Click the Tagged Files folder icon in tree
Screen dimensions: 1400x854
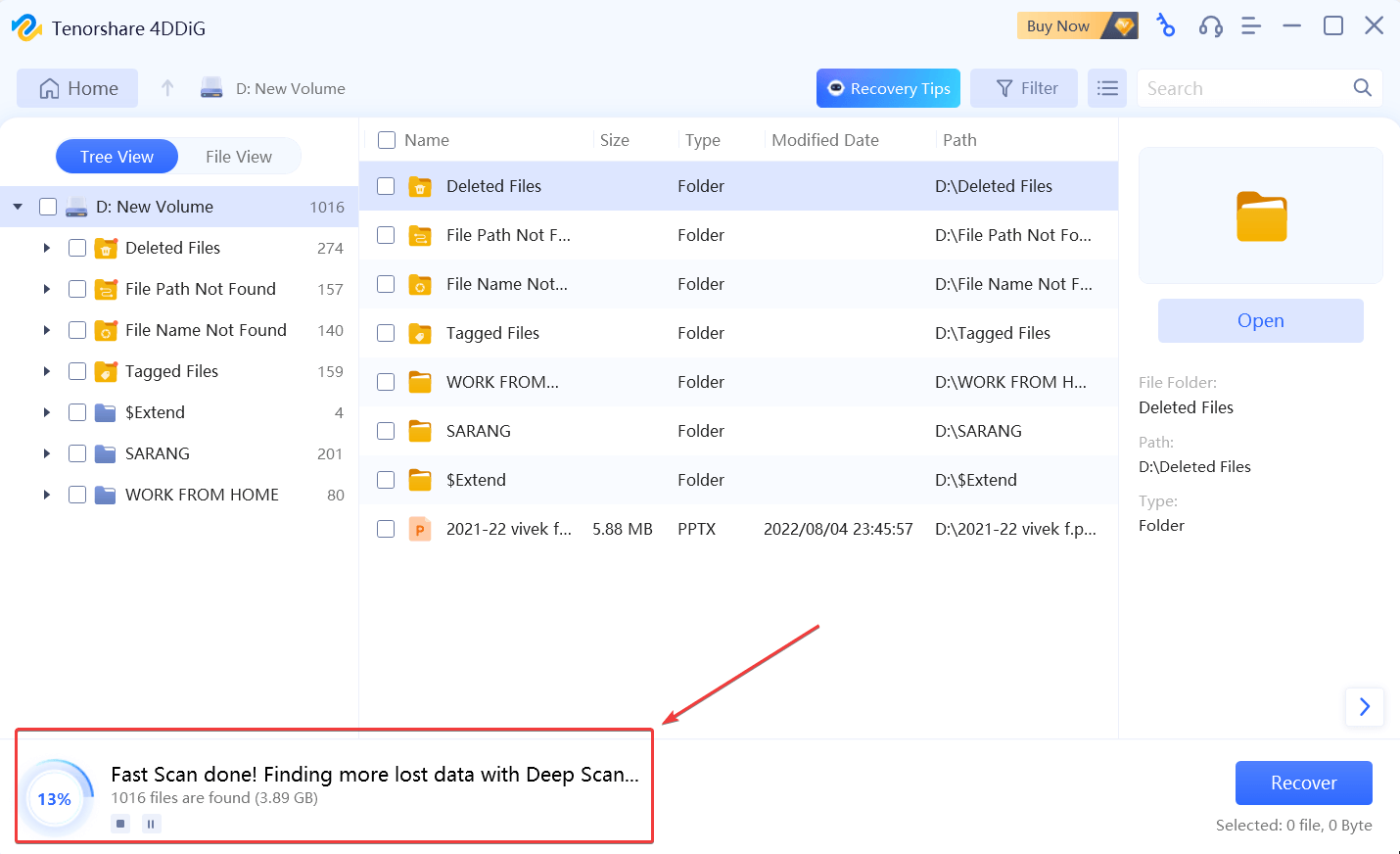pyautogui.click(x=106, y=371)
